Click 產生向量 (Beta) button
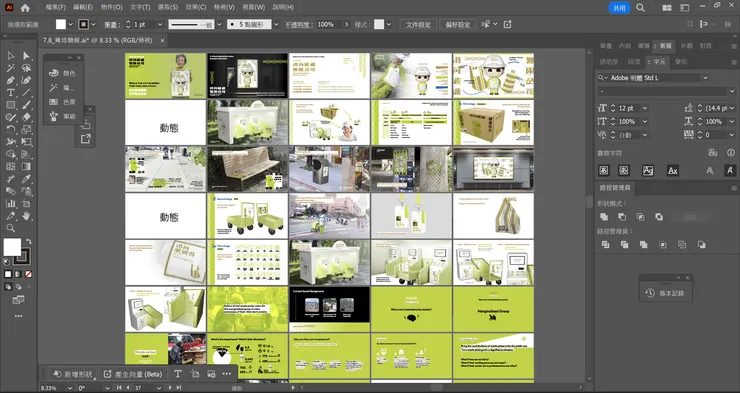The image size is (740, 393). [x=133, y=374]
